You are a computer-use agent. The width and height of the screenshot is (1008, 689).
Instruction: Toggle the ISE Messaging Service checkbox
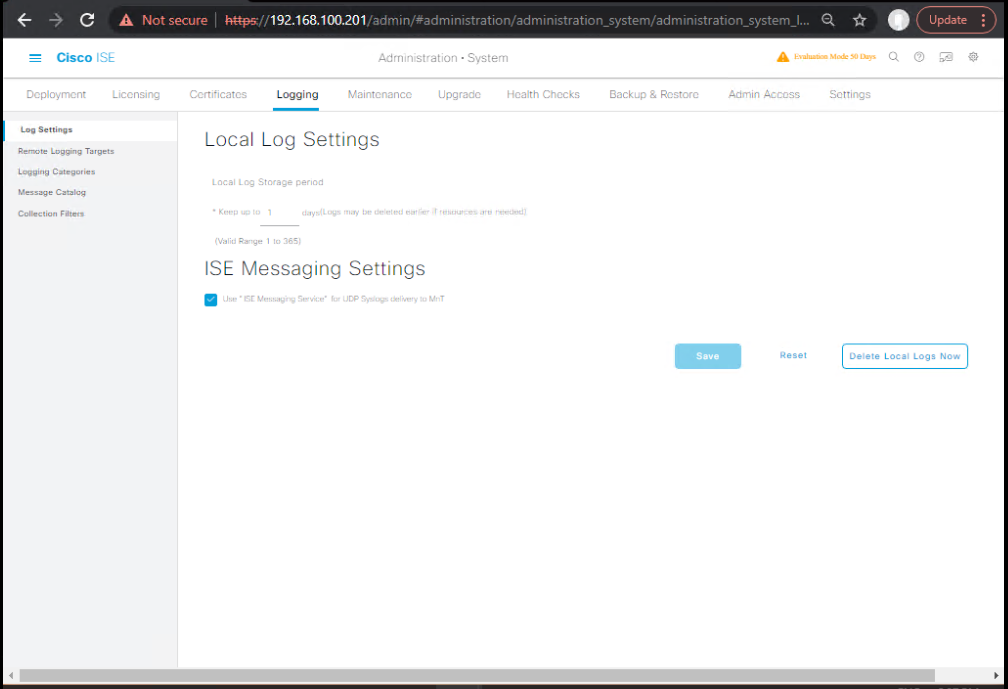click(211, 300)
